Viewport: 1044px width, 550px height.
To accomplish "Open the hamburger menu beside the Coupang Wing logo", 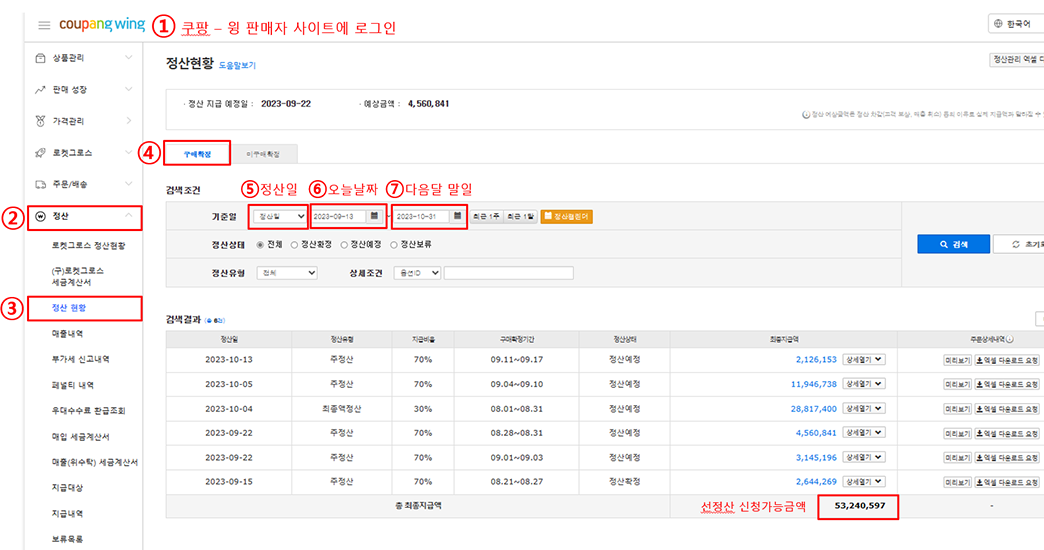I will tap(44, 25).
